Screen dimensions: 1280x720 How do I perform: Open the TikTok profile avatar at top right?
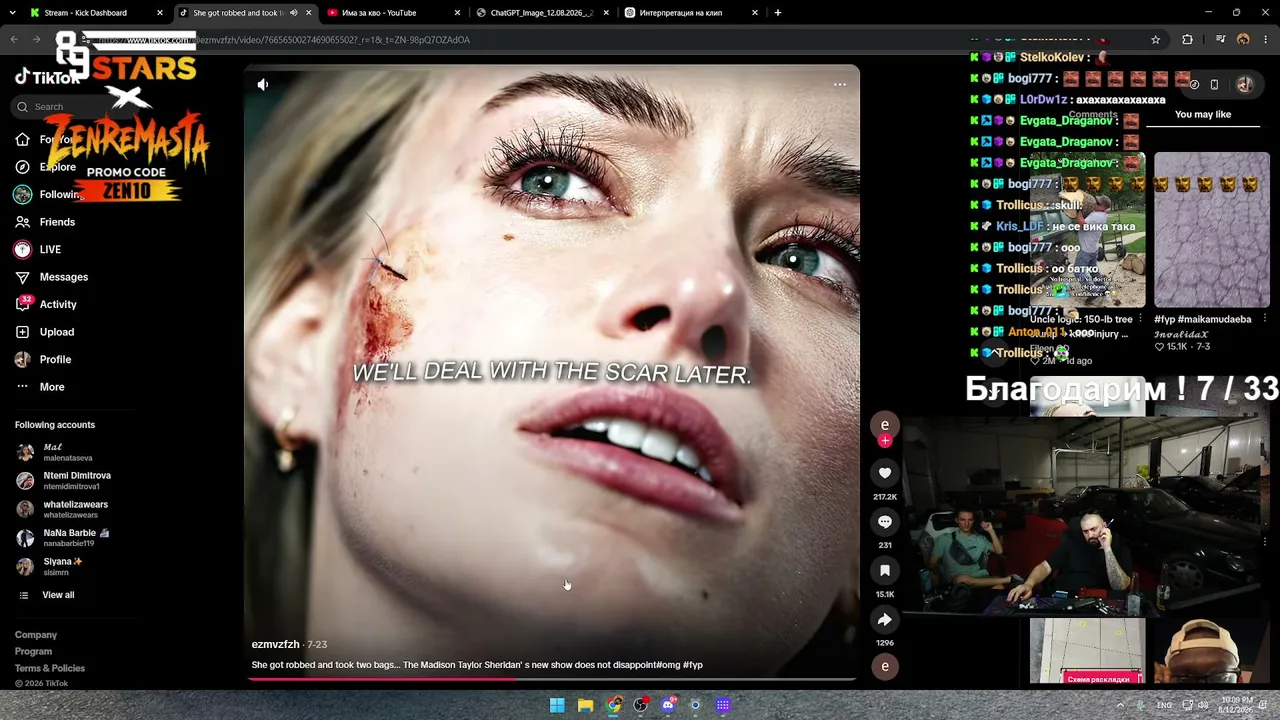1245,85
